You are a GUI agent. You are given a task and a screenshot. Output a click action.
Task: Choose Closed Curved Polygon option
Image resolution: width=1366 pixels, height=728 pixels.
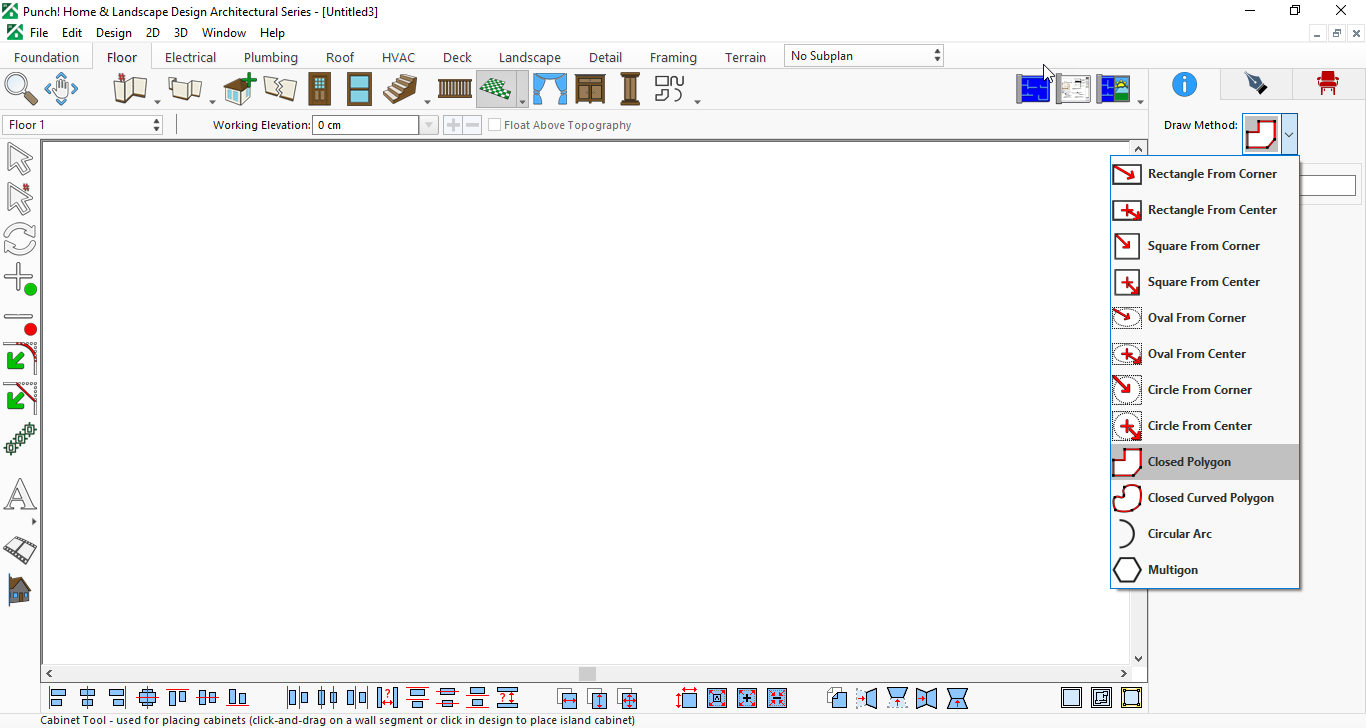1205,498
